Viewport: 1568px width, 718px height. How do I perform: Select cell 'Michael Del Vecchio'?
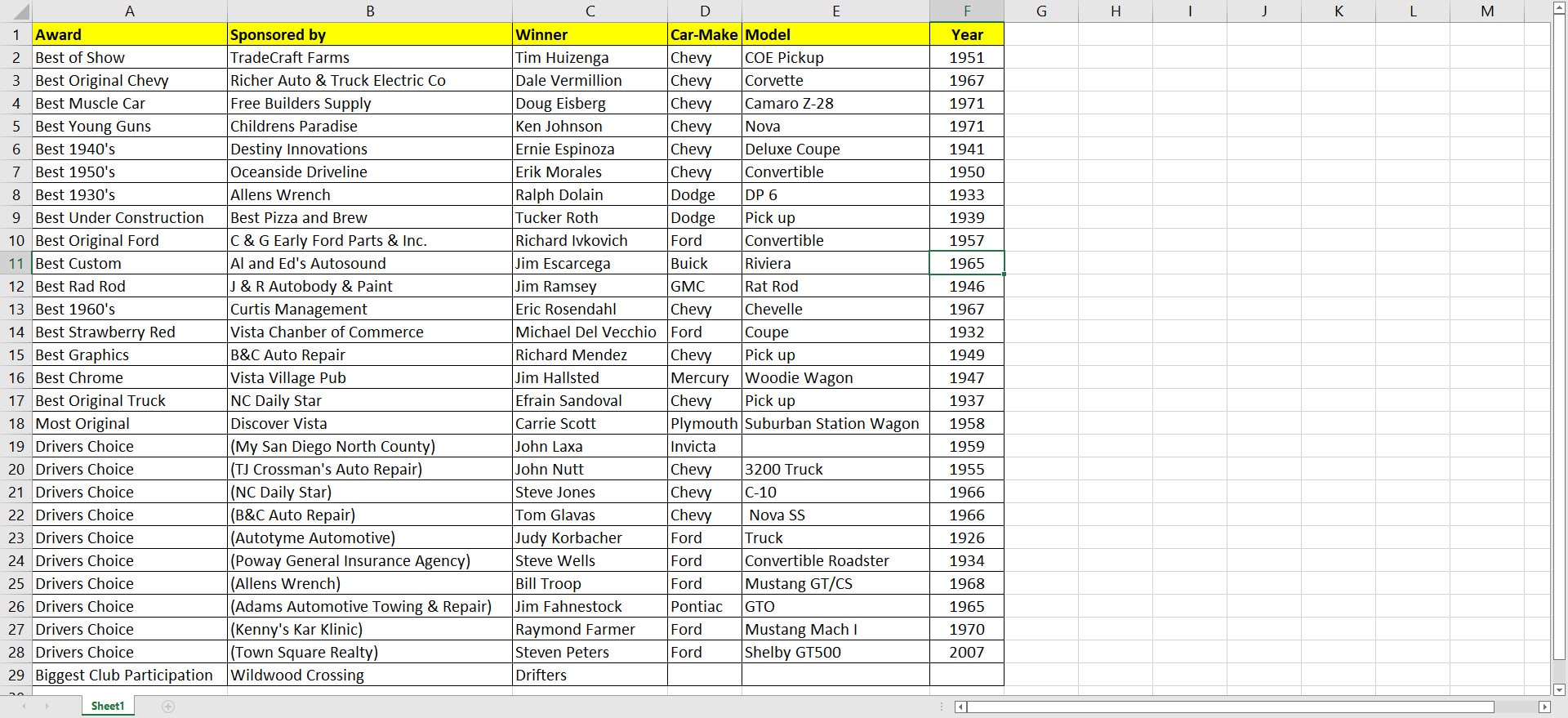(590, 332)
